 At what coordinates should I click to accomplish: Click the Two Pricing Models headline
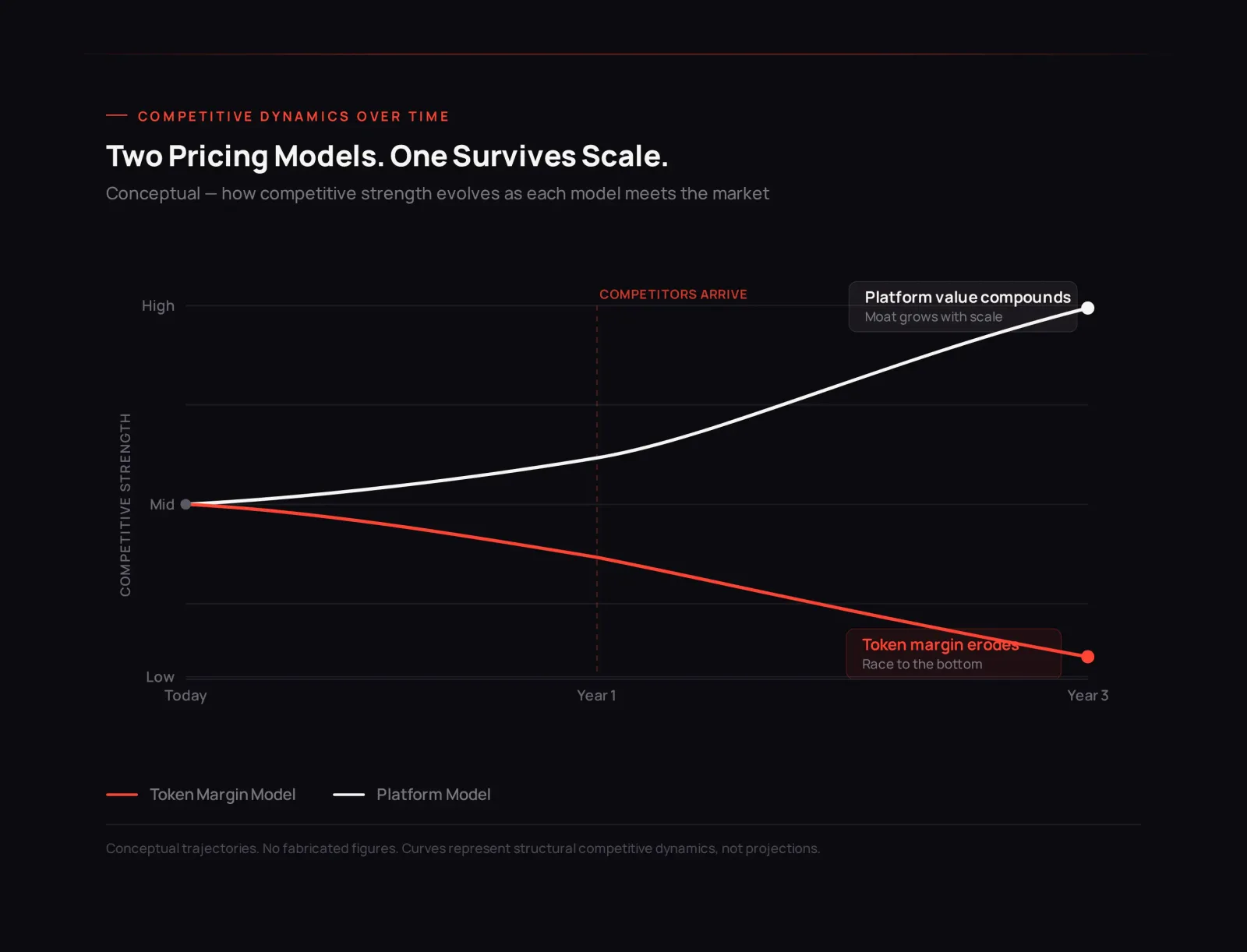click(387, 157)
